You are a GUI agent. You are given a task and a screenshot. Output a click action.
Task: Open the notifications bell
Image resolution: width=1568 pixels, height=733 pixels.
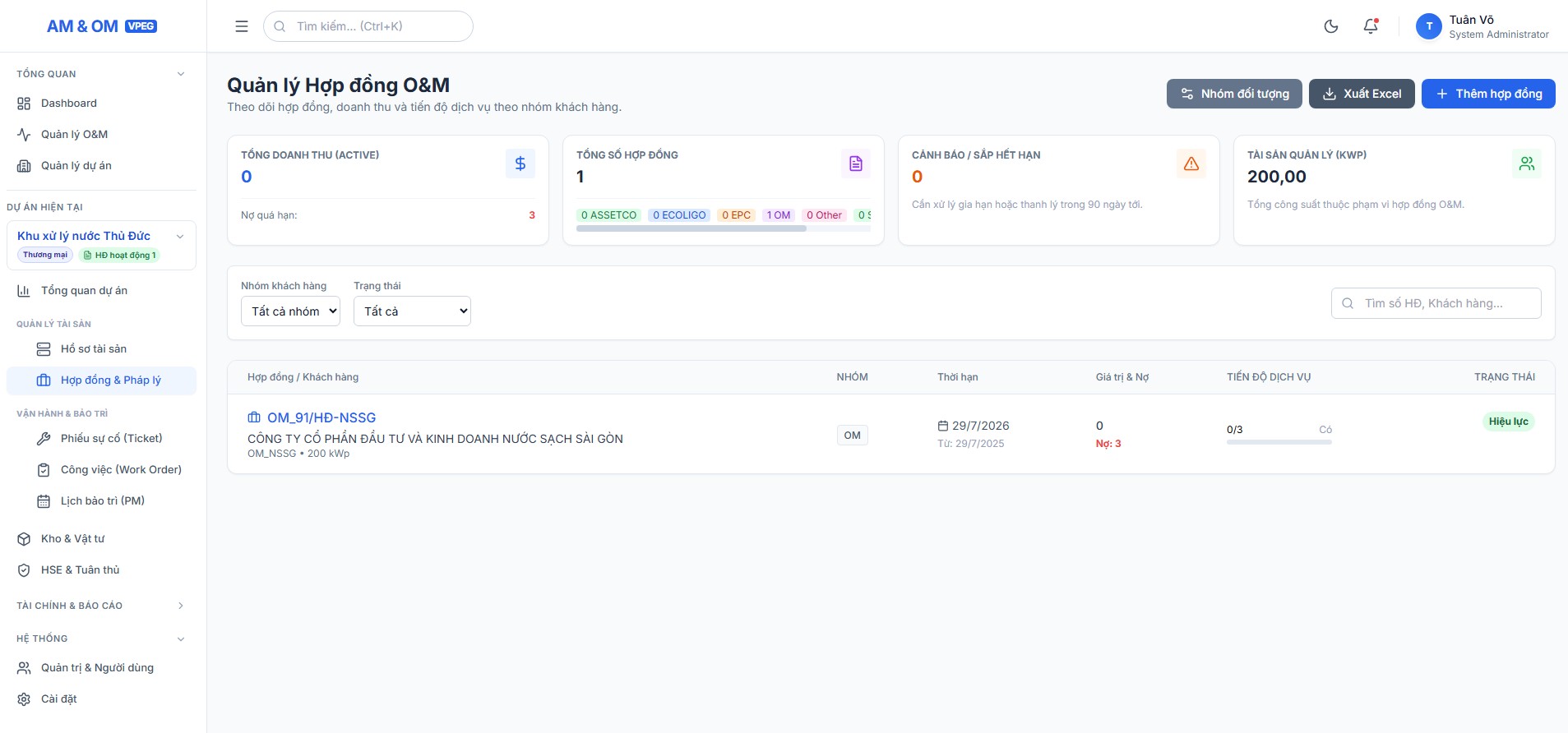point(1371,26)
